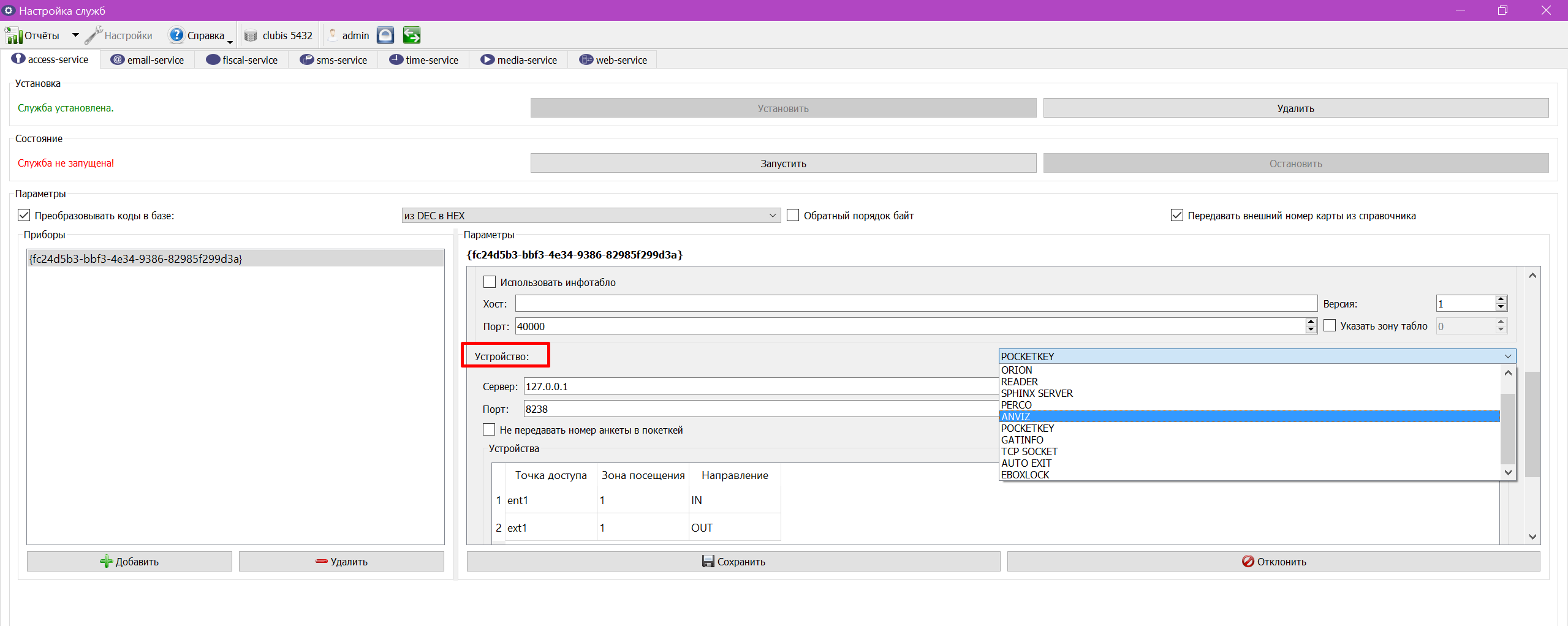Switch to the time-service tab
Image resolution: width=1568 pixels, height=626 pixels.
click(x=424, y=60)
